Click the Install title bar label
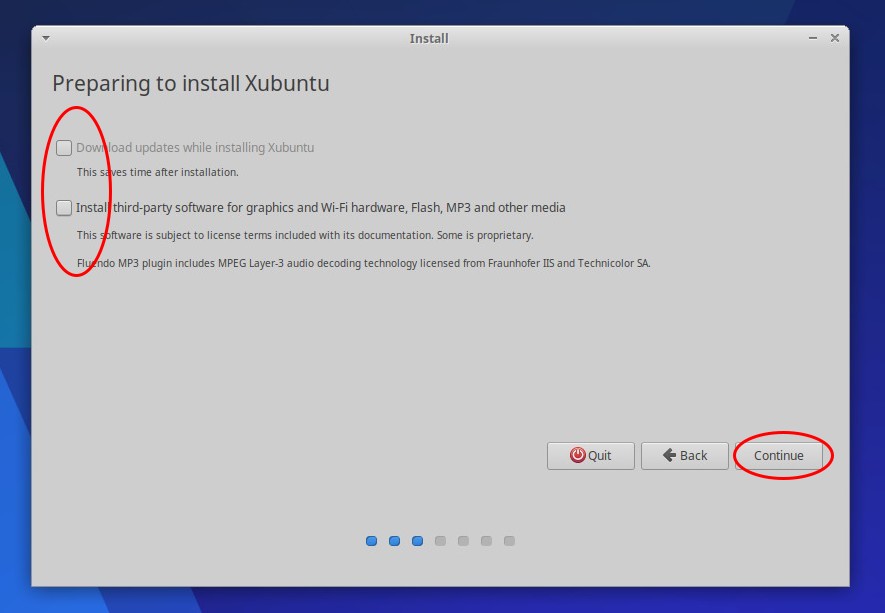The image size is (885, 613). coord(429,38)
